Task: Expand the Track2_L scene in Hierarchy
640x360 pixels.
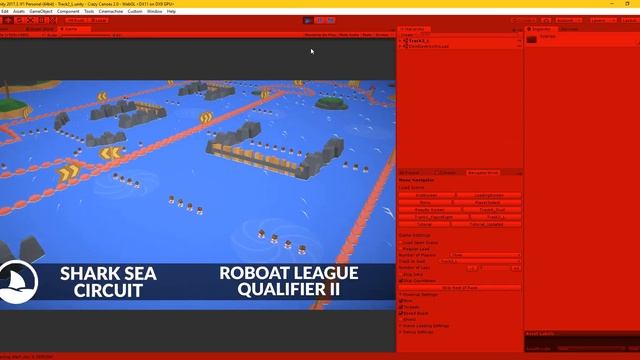Action: pos(400,41)
